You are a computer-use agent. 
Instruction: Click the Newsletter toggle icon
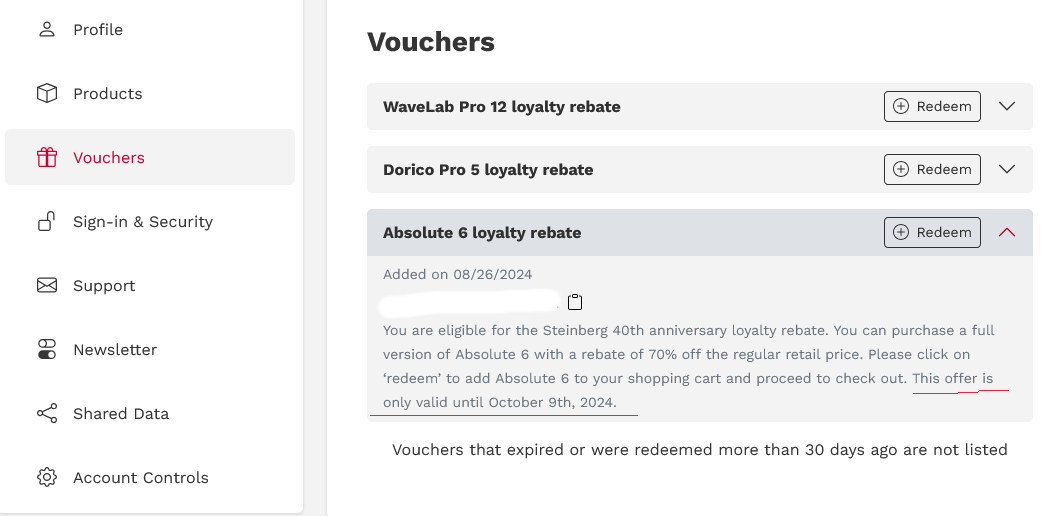(47, 349)
